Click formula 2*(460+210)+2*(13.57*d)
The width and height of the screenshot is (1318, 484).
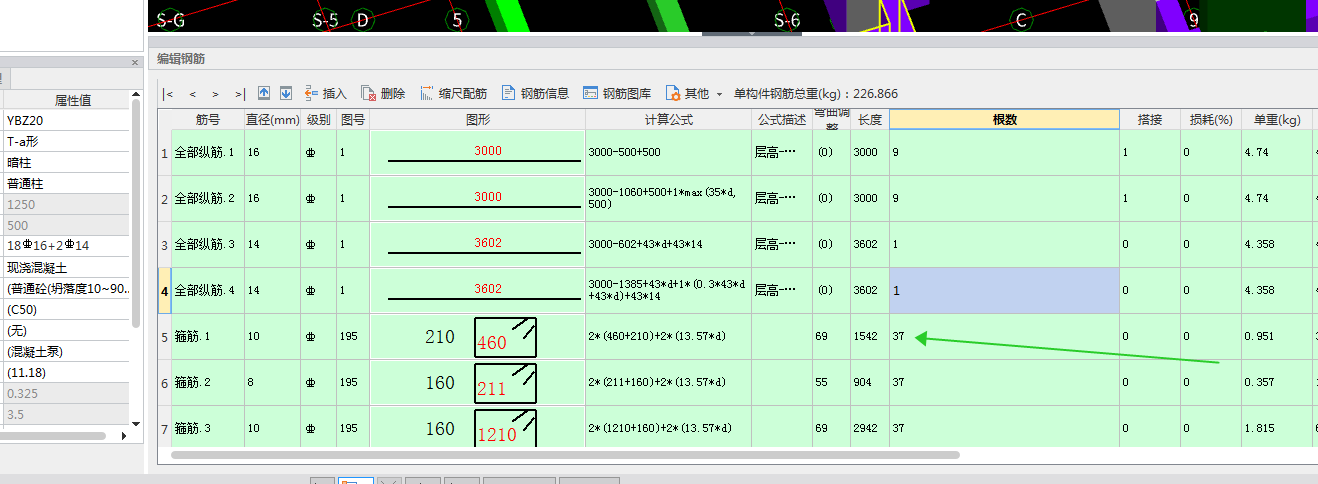point(668,336)
